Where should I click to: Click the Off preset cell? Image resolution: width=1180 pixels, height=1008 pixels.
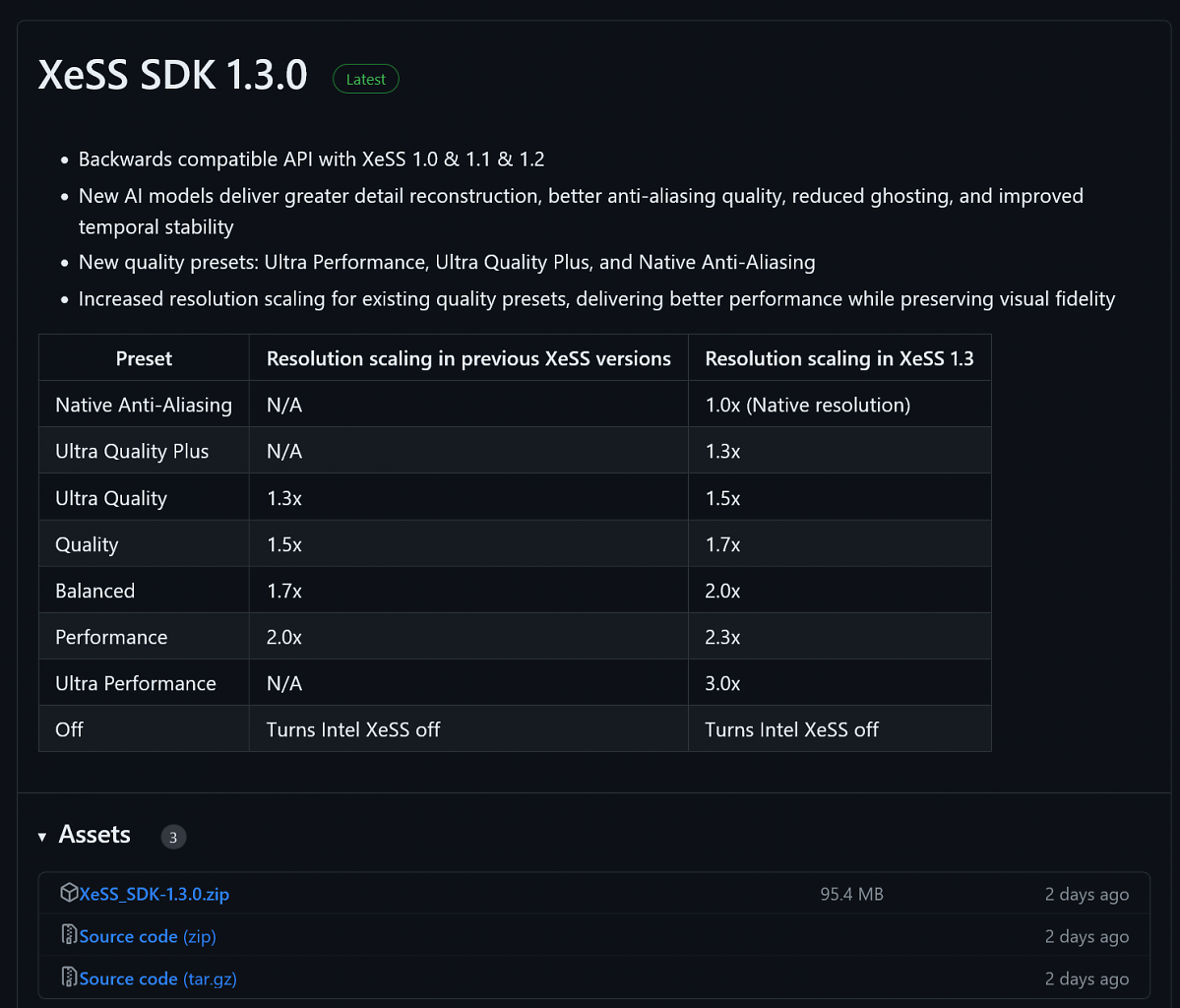(144, 729)
